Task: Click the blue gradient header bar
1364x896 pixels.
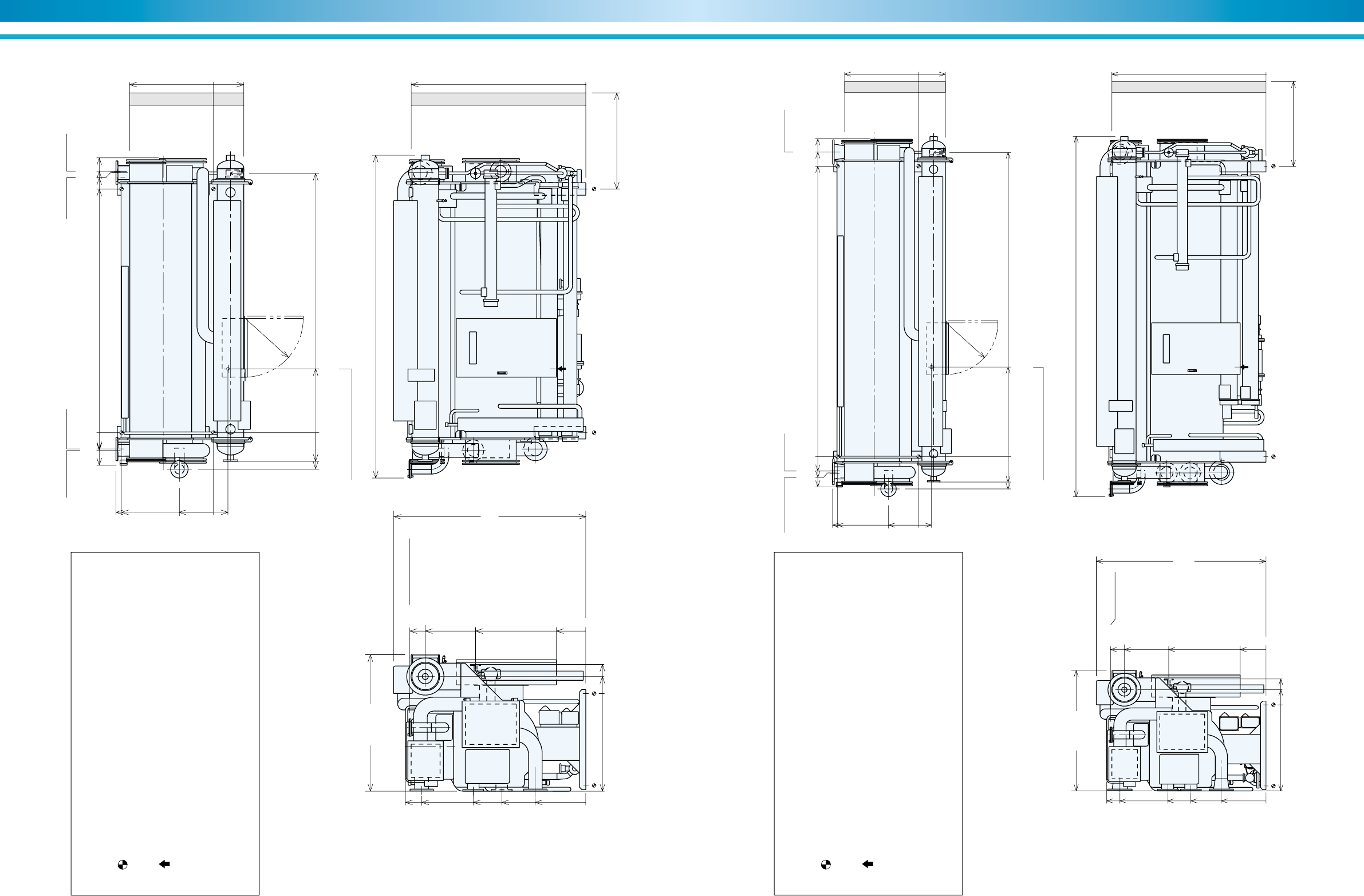Action: tap(682, 10)
